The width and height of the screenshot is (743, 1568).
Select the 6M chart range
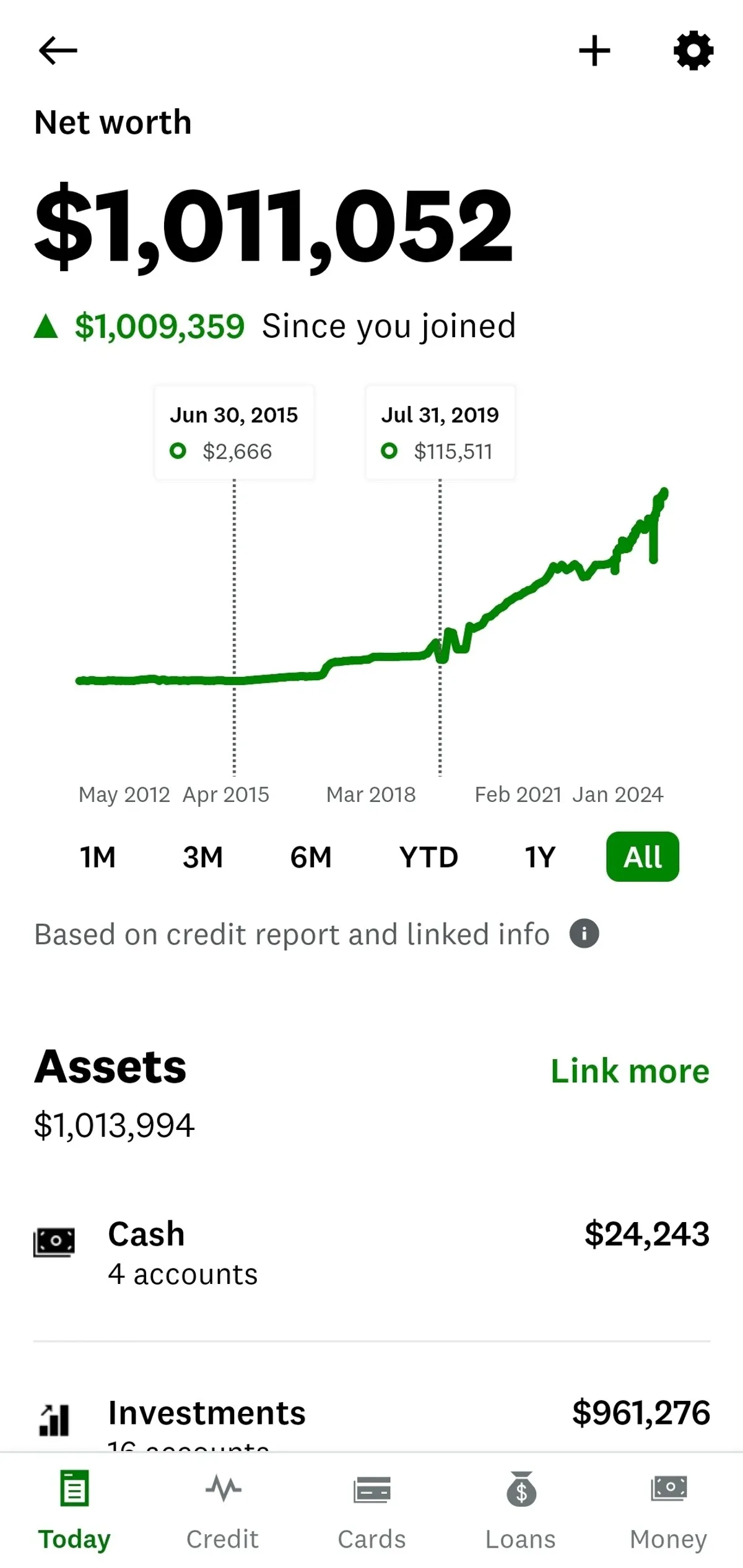(311, 857)
